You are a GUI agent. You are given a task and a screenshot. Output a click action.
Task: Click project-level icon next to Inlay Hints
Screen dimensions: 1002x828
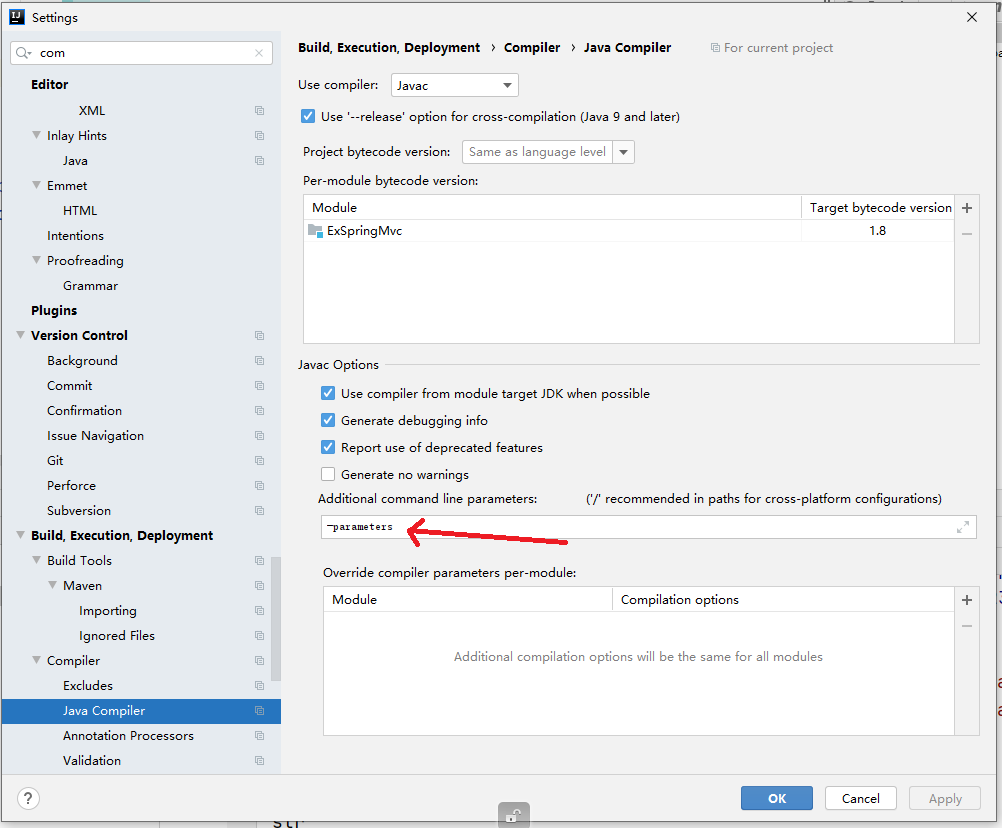(x=259, y=135)
